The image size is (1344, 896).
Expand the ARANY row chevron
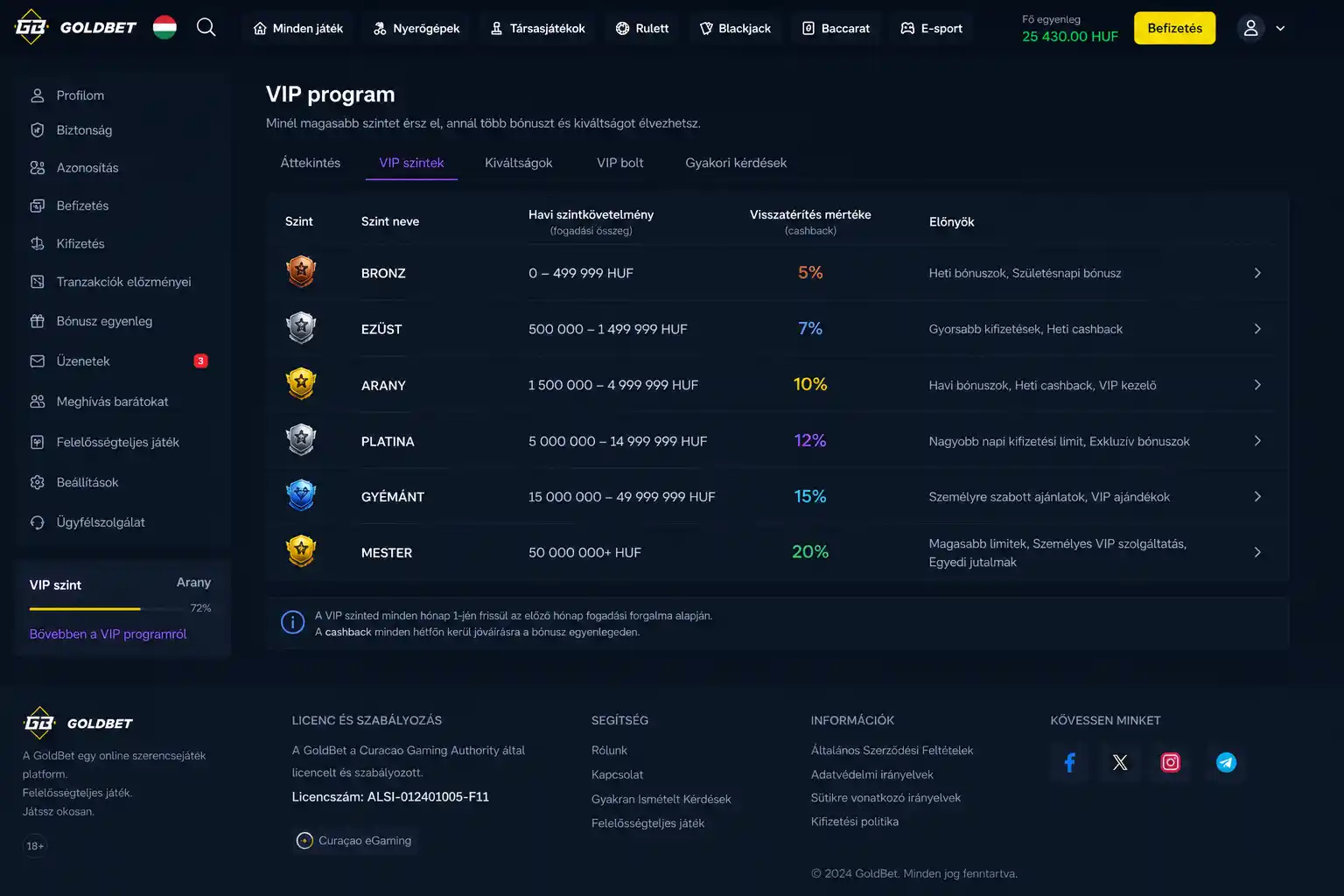1257,385
